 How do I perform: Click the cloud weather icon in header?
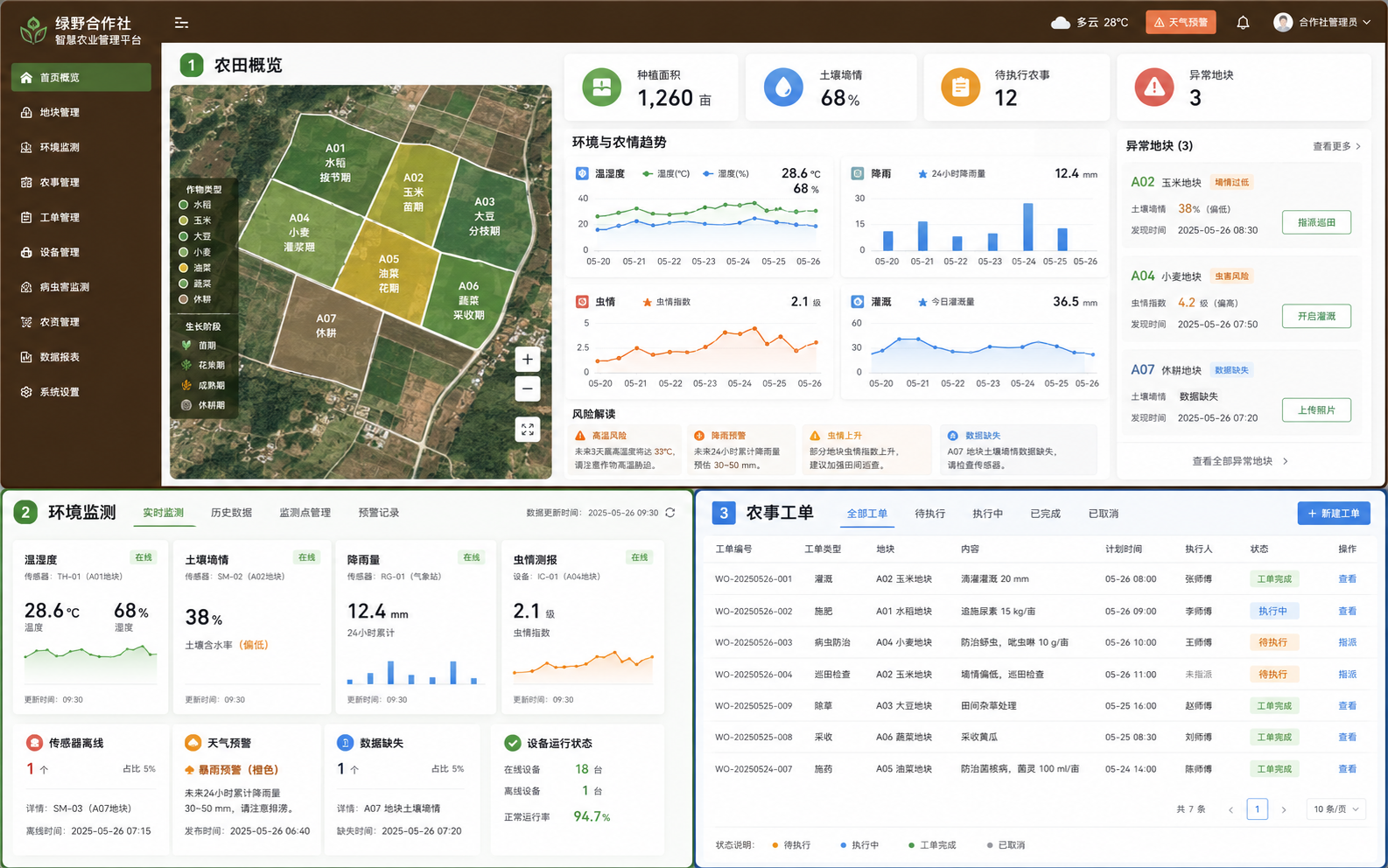tap(1061, 23)
